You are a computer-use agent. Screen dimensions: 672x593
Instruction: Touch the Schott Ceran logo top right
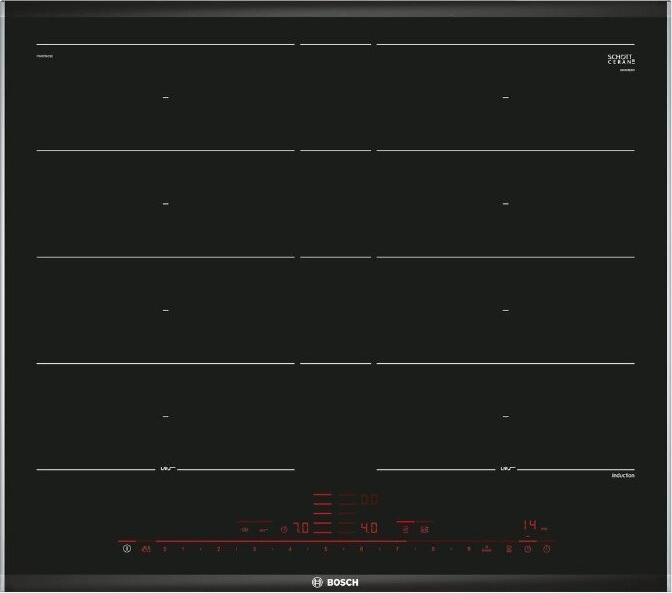click(621, 60)
